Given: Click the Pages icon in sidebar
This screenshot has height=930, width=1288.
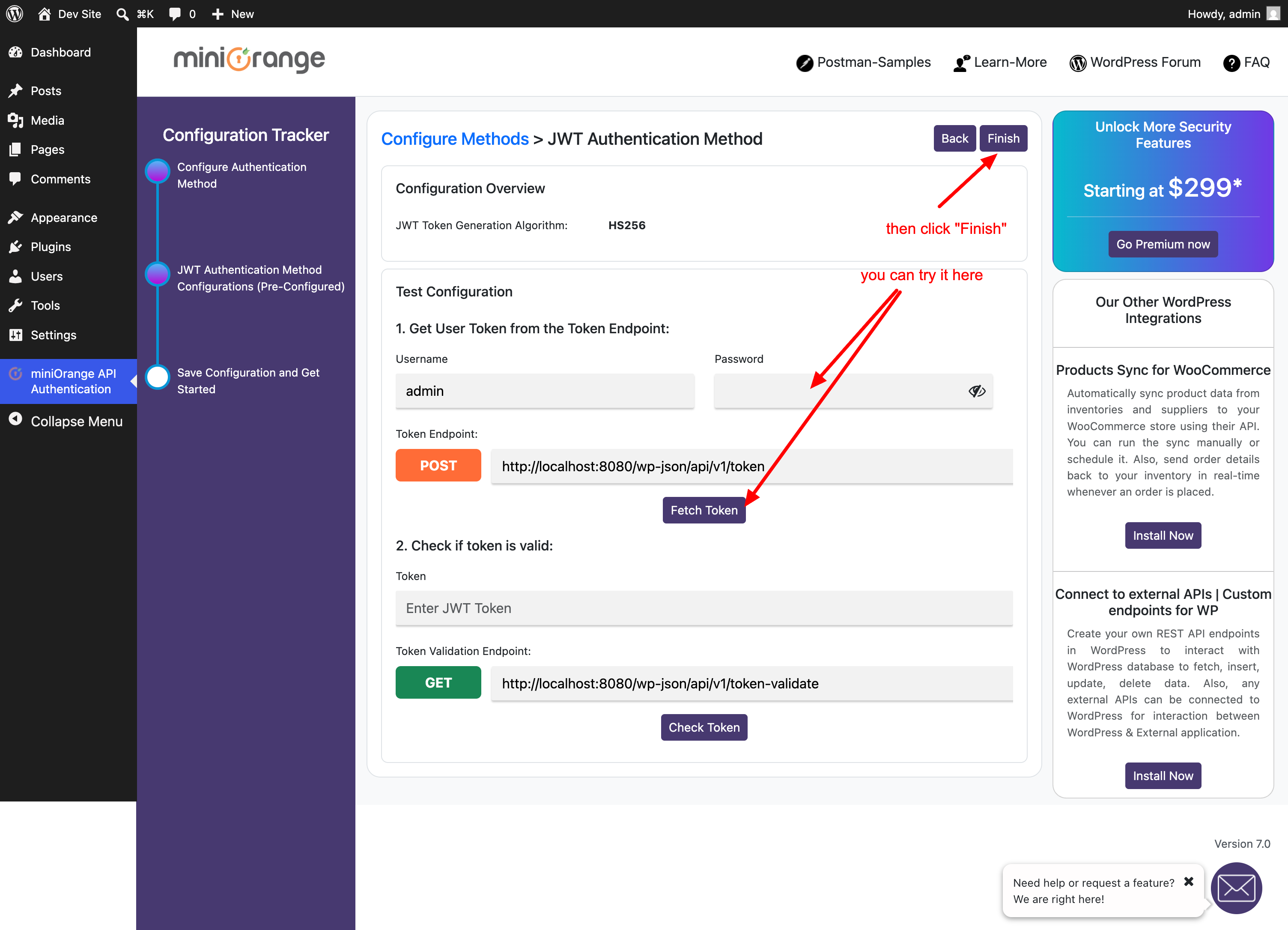Looking at the screenshot, I should (15, 150).
